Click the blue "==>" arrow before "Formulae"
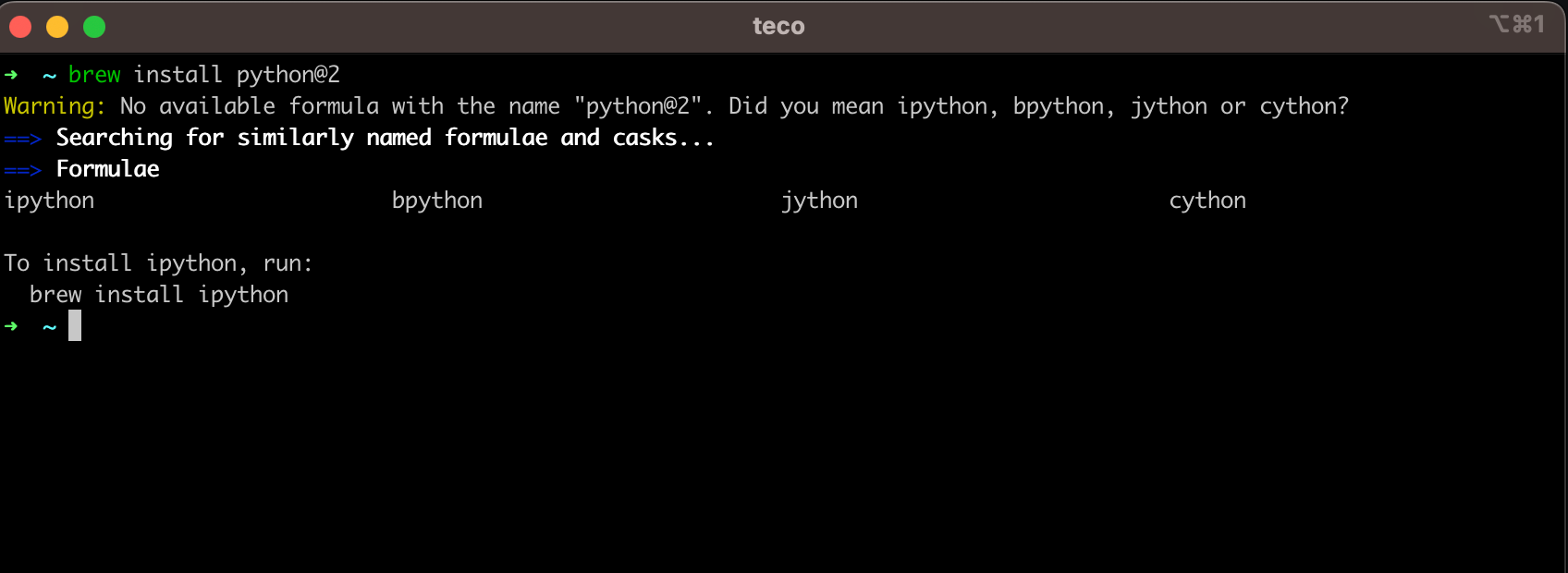 tap(22, 170)
